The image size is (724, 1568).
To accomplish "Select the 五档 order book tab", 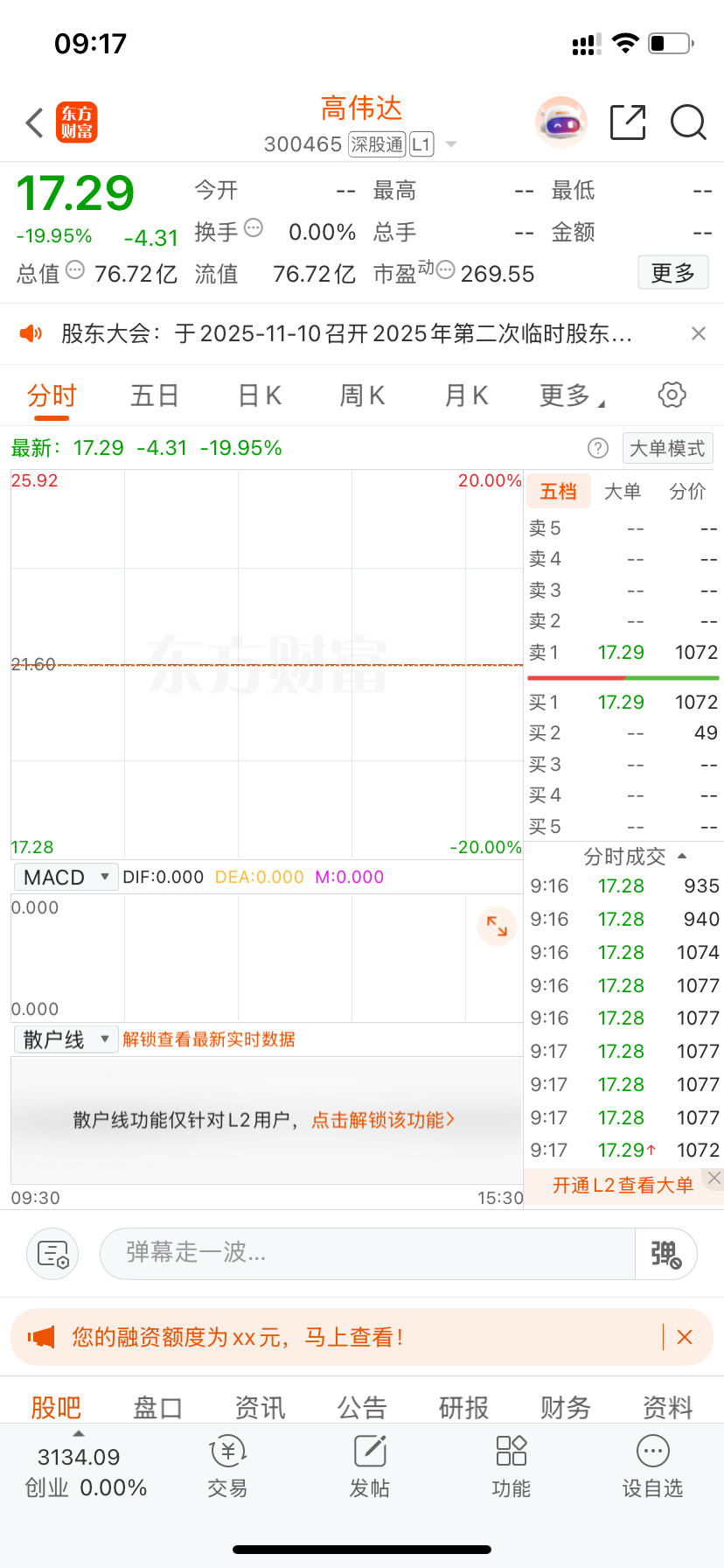I will 558,492.
